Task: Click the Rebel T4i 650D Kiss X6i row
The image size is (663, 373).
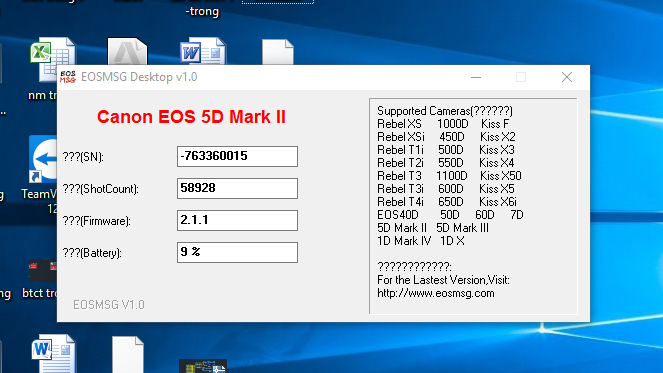Action: click(x=447, y=202)
